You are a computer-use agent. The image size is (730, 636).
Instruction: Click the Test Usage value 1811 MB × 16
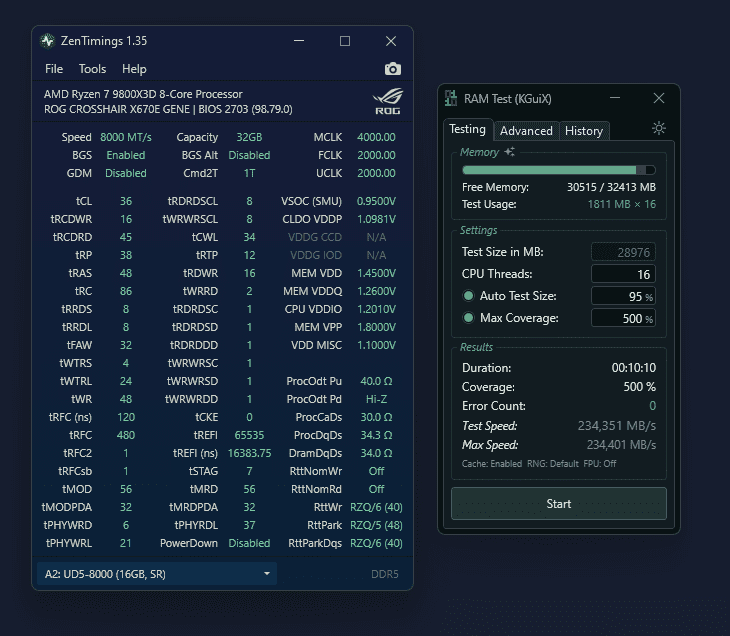pos(622,204)
